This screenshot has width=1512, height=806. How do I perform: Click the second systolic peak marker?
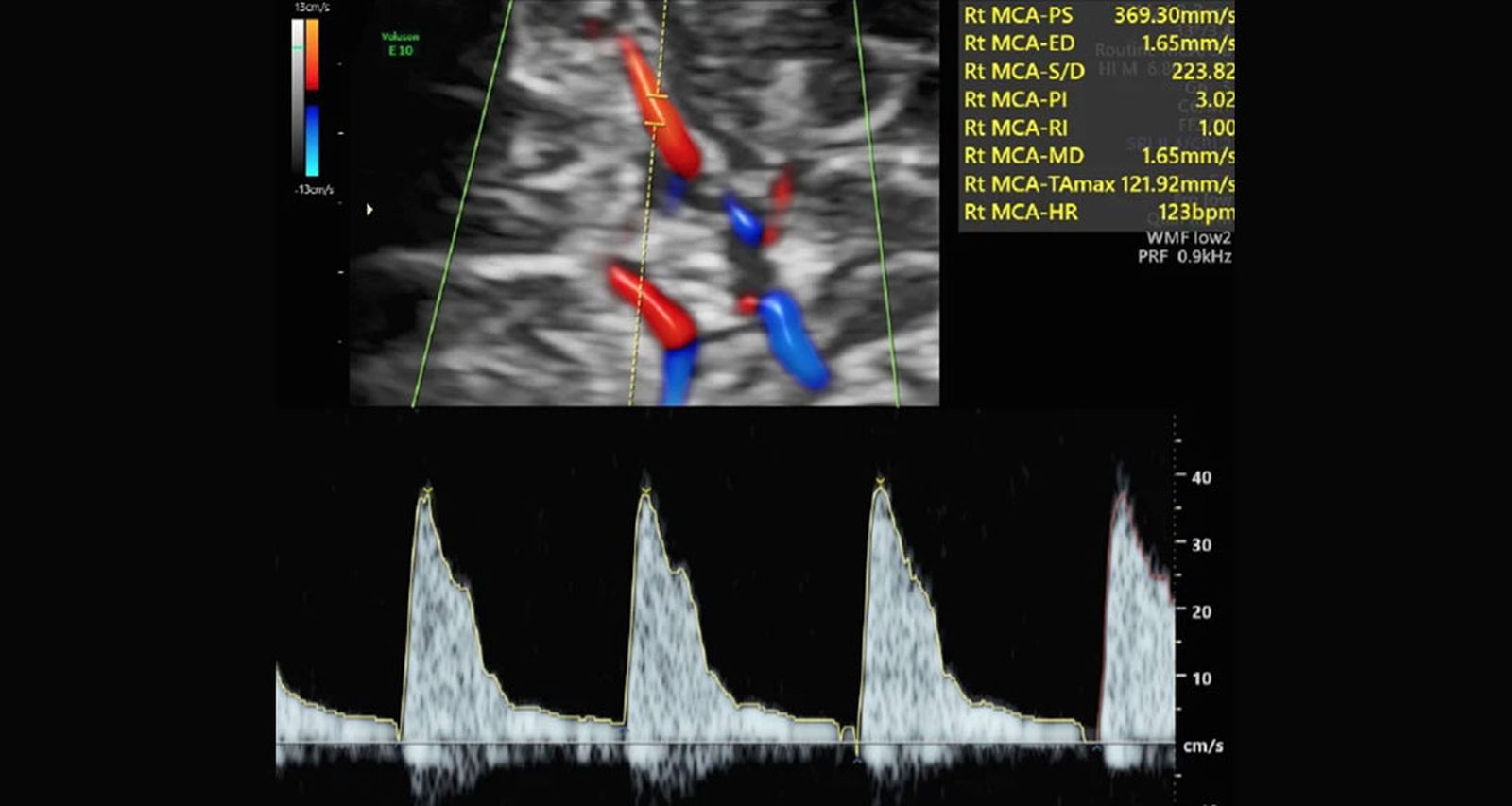tap(645, 490)
